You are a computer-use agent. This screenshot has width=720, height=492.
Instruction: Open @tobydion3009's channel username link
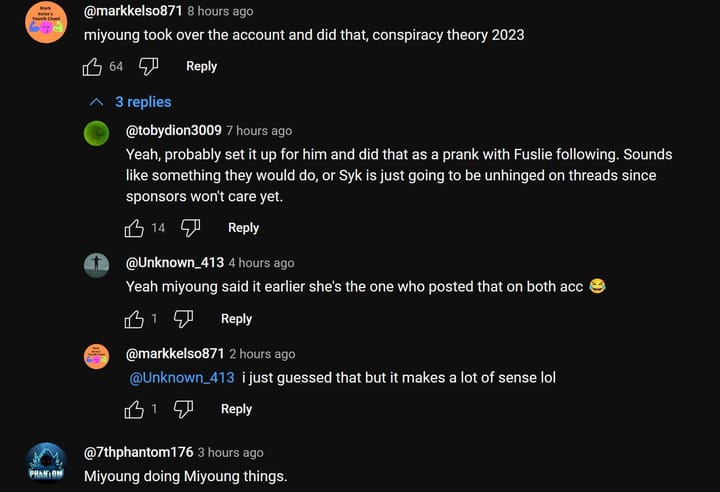[x=173, y=130]
